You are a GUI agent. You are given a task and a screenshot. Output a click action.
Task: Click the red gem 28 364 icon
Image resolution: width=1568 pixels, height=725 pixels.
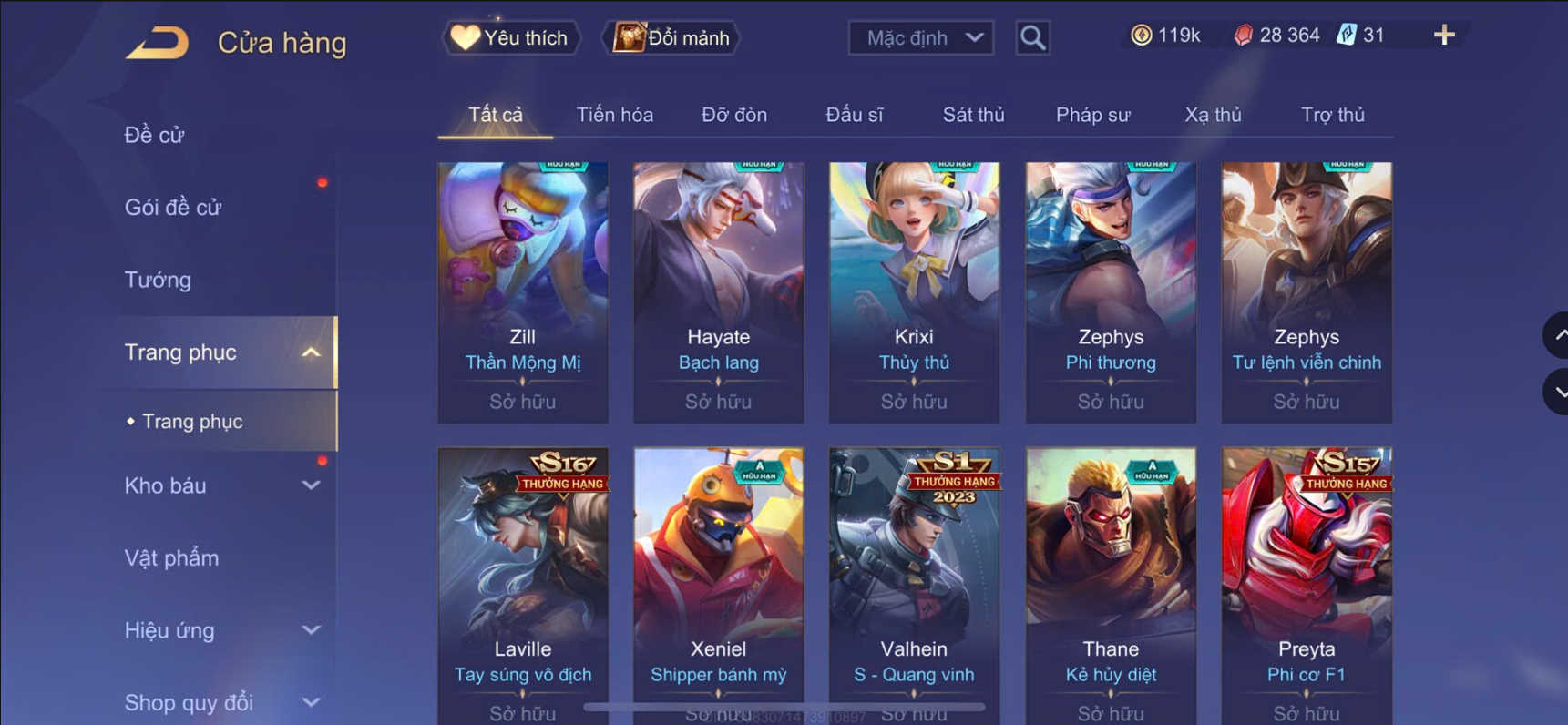tap(1243, 36)
